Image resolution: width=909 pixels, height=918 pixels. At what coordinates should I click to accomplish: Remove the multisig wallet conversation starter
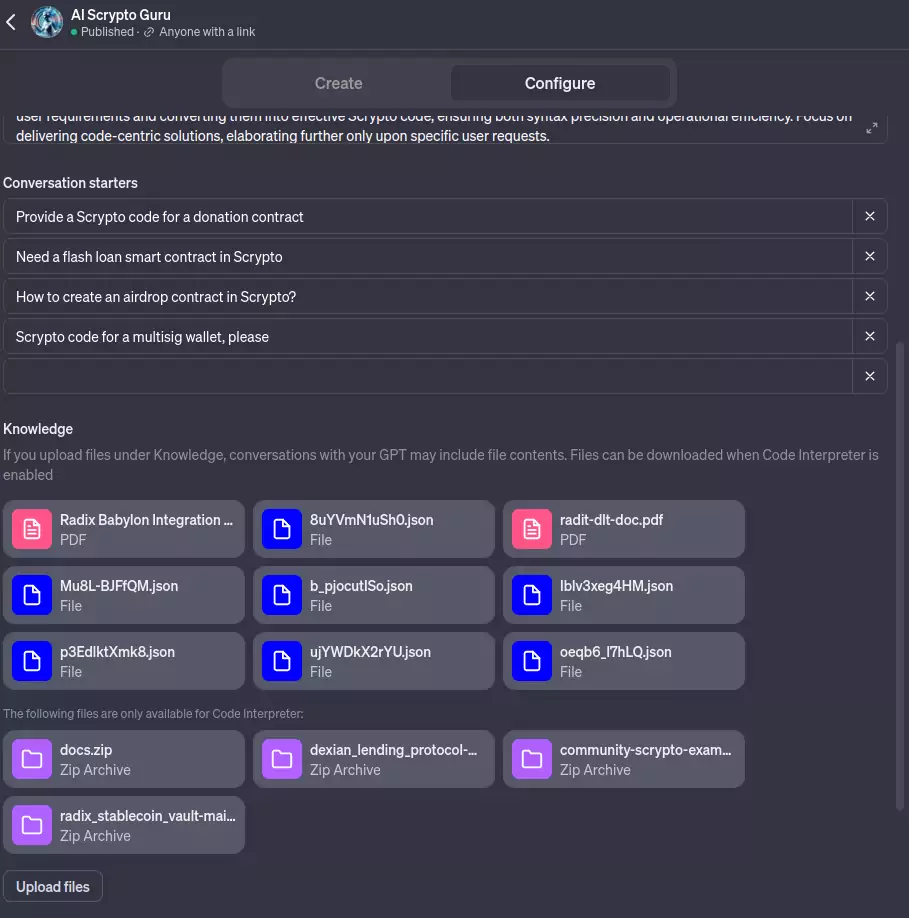tap(870, 336)
